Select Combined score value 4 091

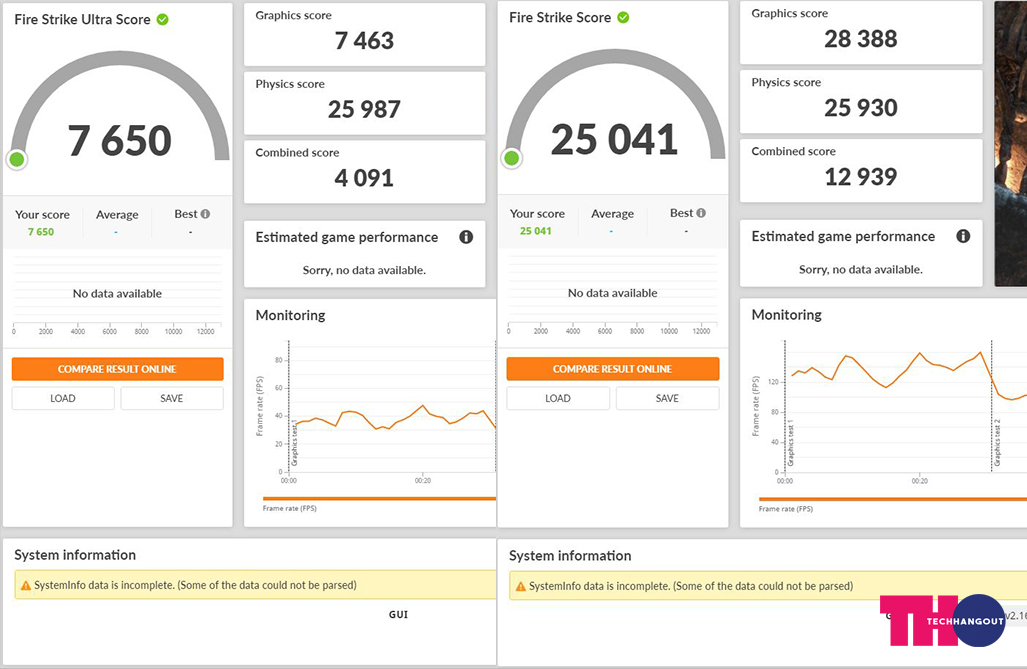click(364, 178)
